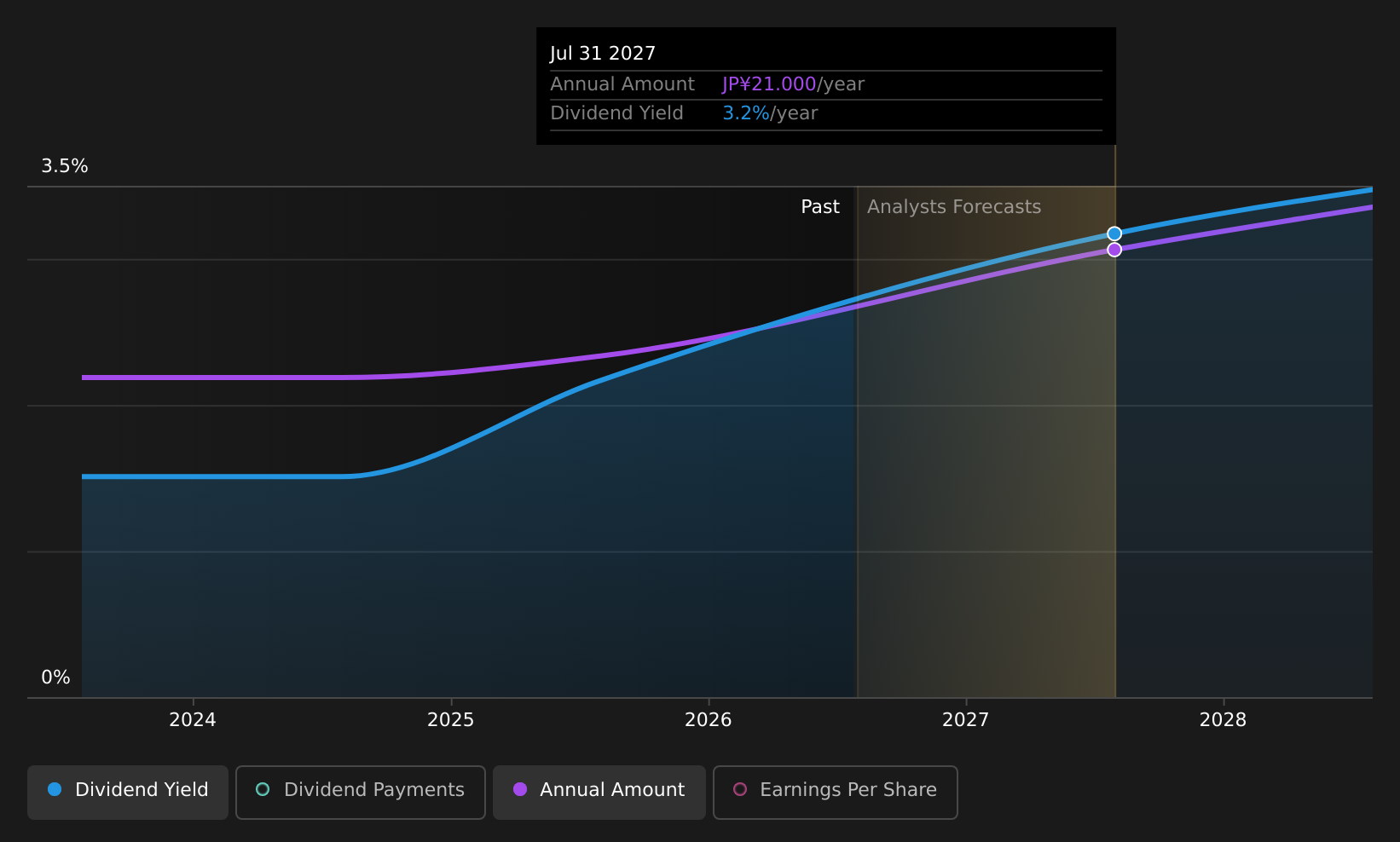Select the blue Dividend Yield data point
1400x842 pixels.
[1114, 234]
